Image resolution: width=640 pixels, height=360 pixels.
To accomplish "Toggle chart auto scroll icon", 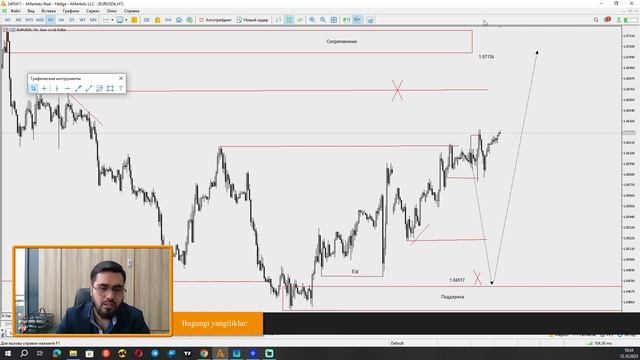I will pos(346,20).
